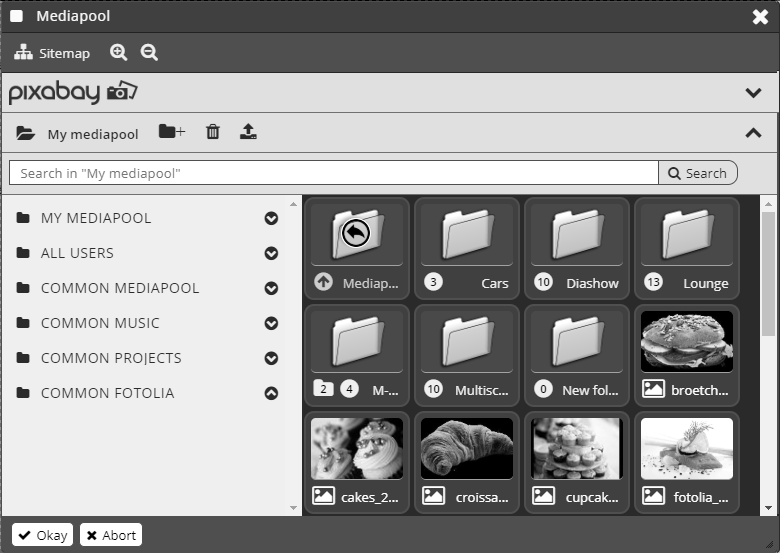
Task: Click the up arrow icon beside Mediap...
Action: tap(323, 282)
